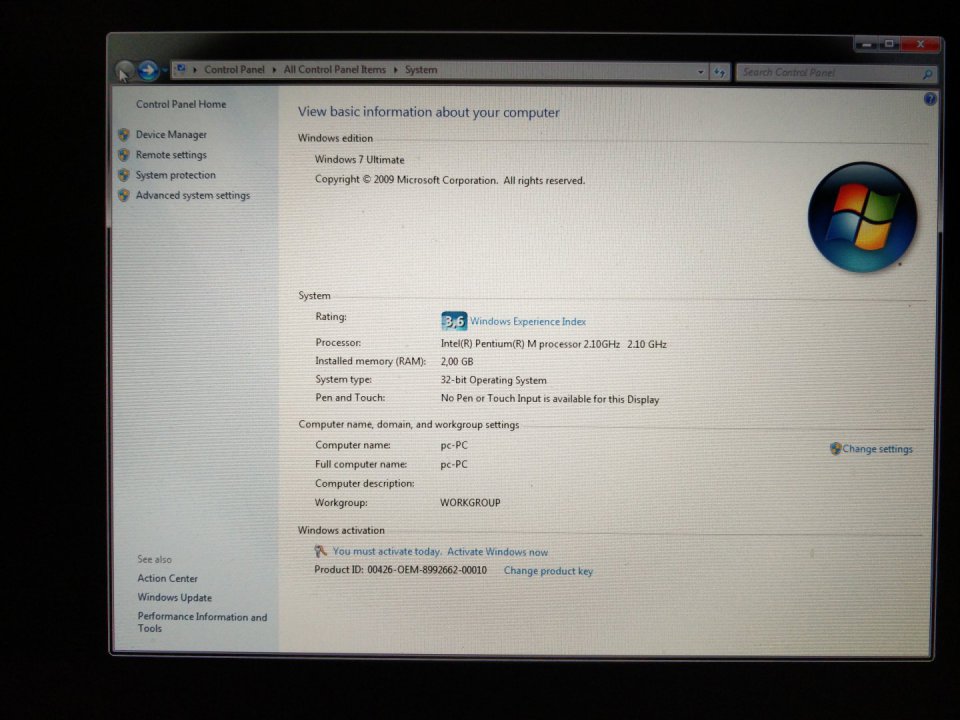Click Change product key link
The height and width of the screenshot is (720, 960).
click(548, 571)
